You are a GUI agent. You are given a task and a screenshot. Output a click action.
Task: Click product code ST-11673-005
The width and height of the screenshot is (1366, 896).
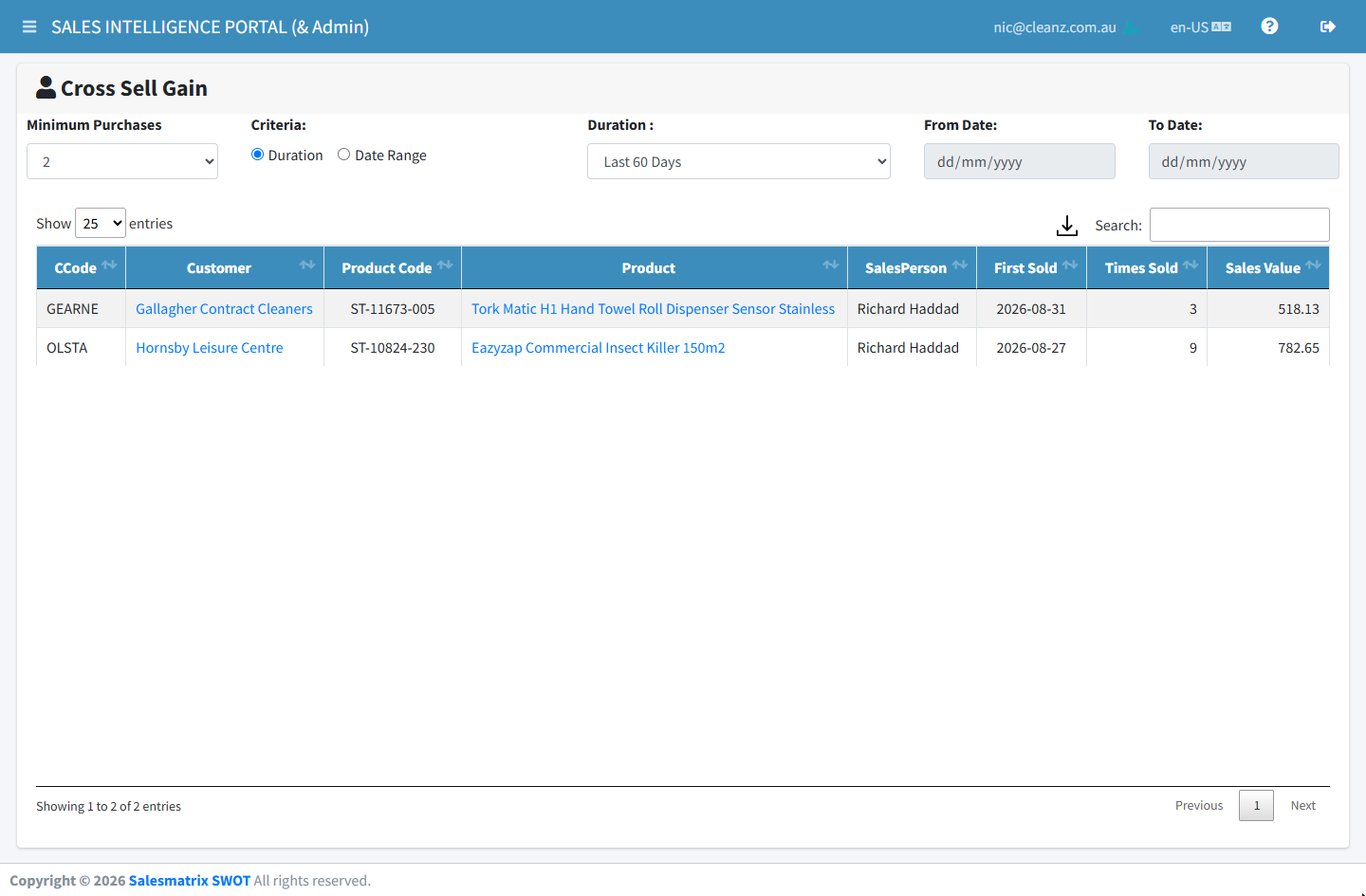[393, 309]
